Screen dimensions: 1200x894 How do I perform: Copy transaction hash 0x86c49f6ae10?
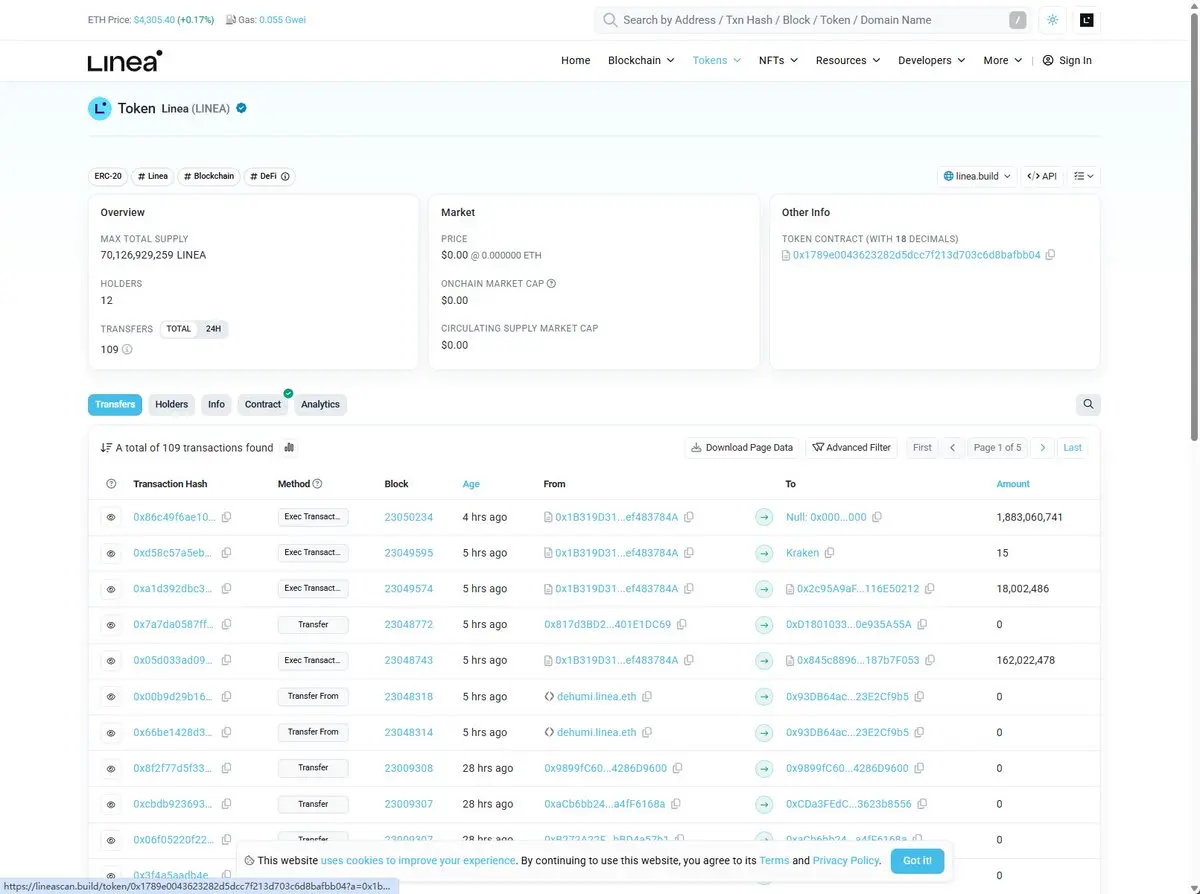pos(227,517)
